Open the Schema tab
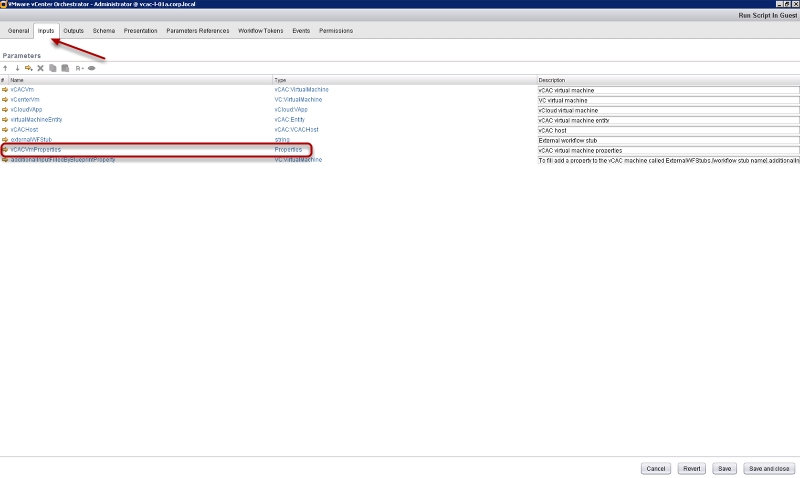Viewport: 800px width, 478px height. (104, 31)
